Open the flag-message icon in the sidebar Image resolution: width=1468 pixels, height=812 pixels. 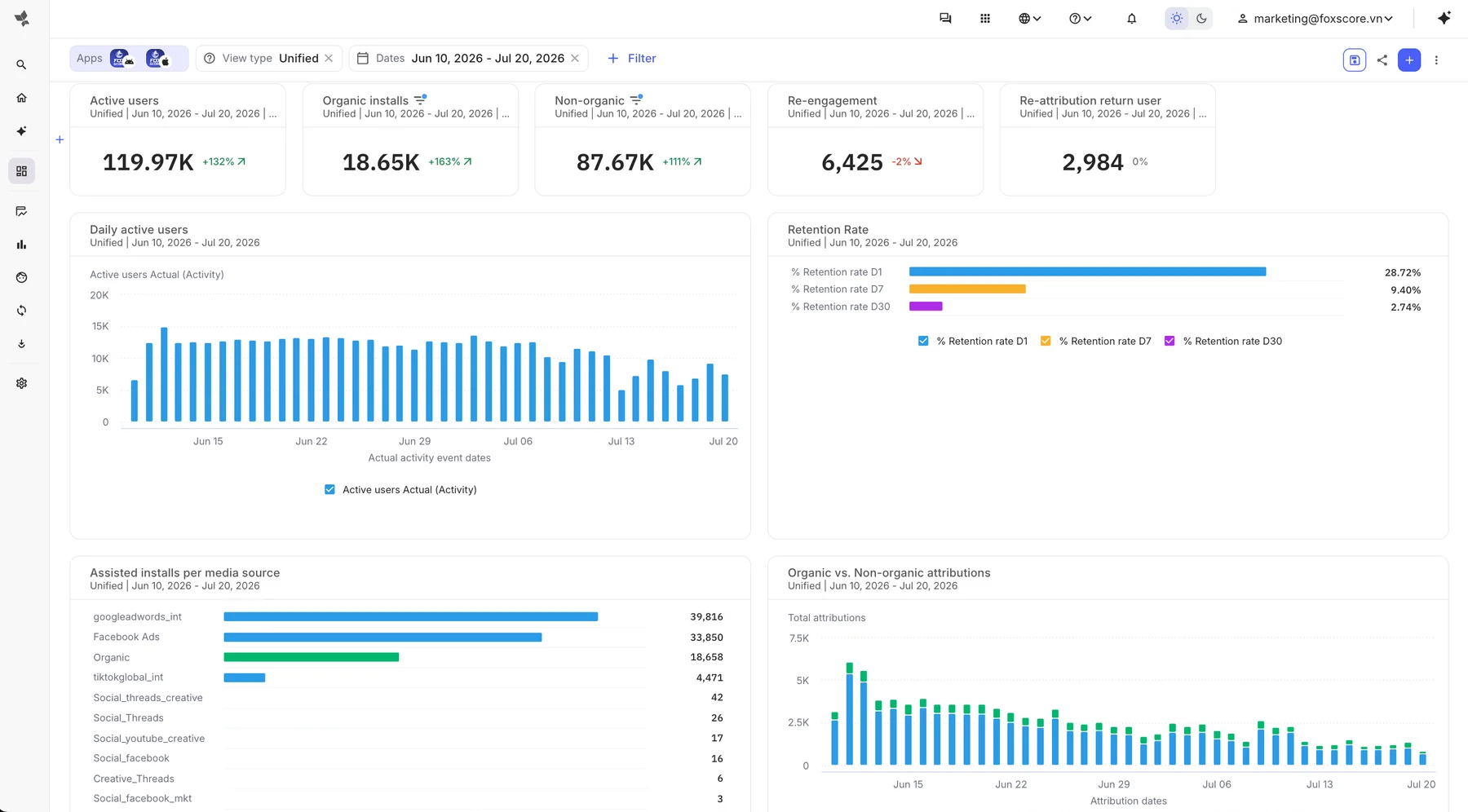click(x=21, y=211)
